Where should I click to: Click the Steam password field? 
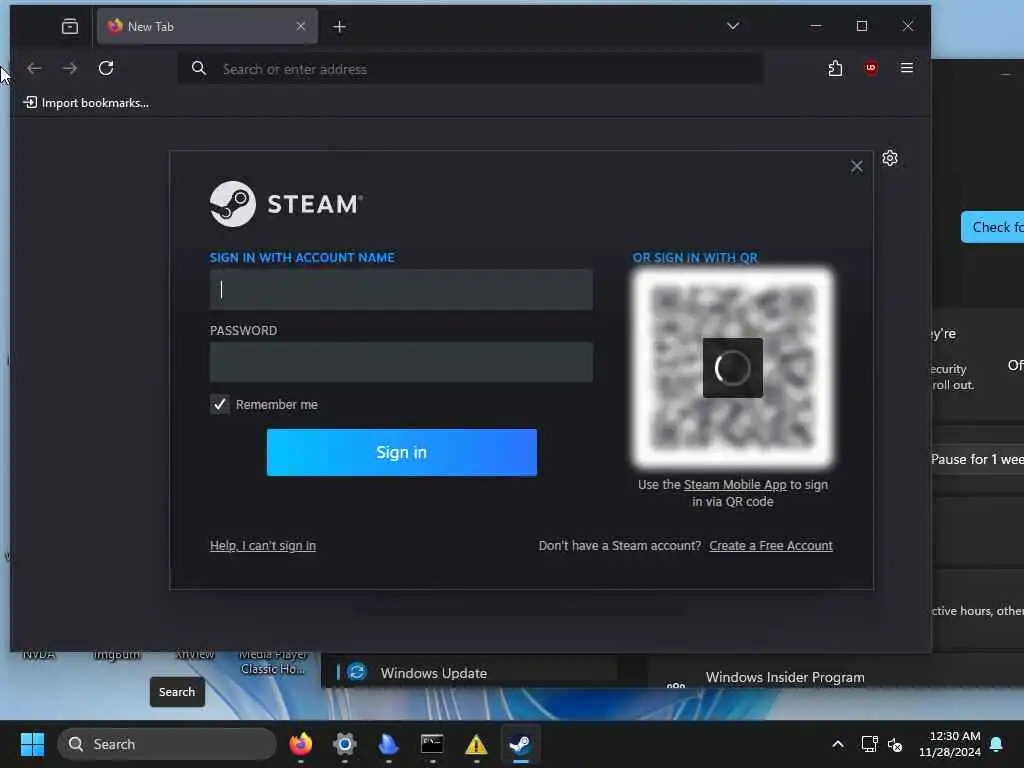pos(401,362)
